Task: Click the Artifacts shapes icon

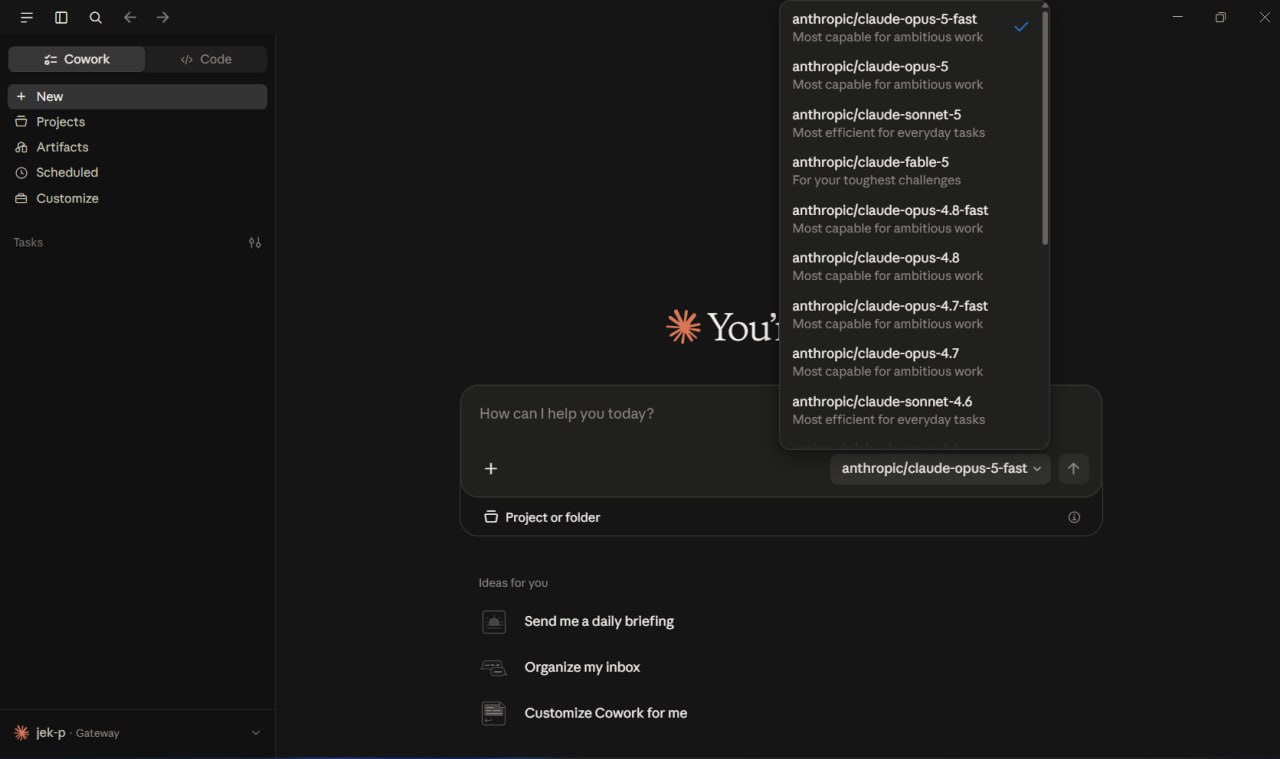Action: (21, 147)
